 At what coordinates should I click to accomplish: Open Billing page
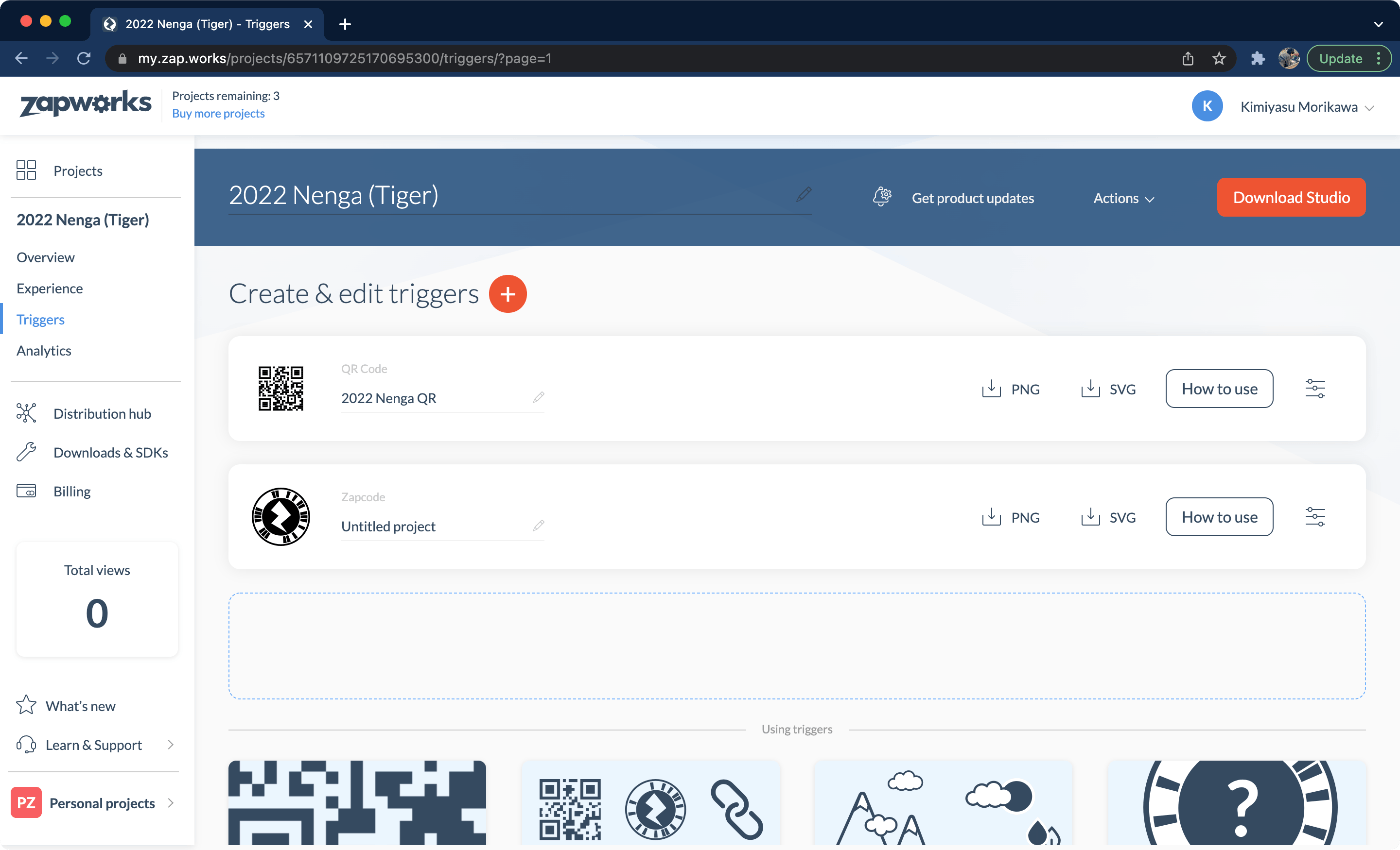[53, 491]
